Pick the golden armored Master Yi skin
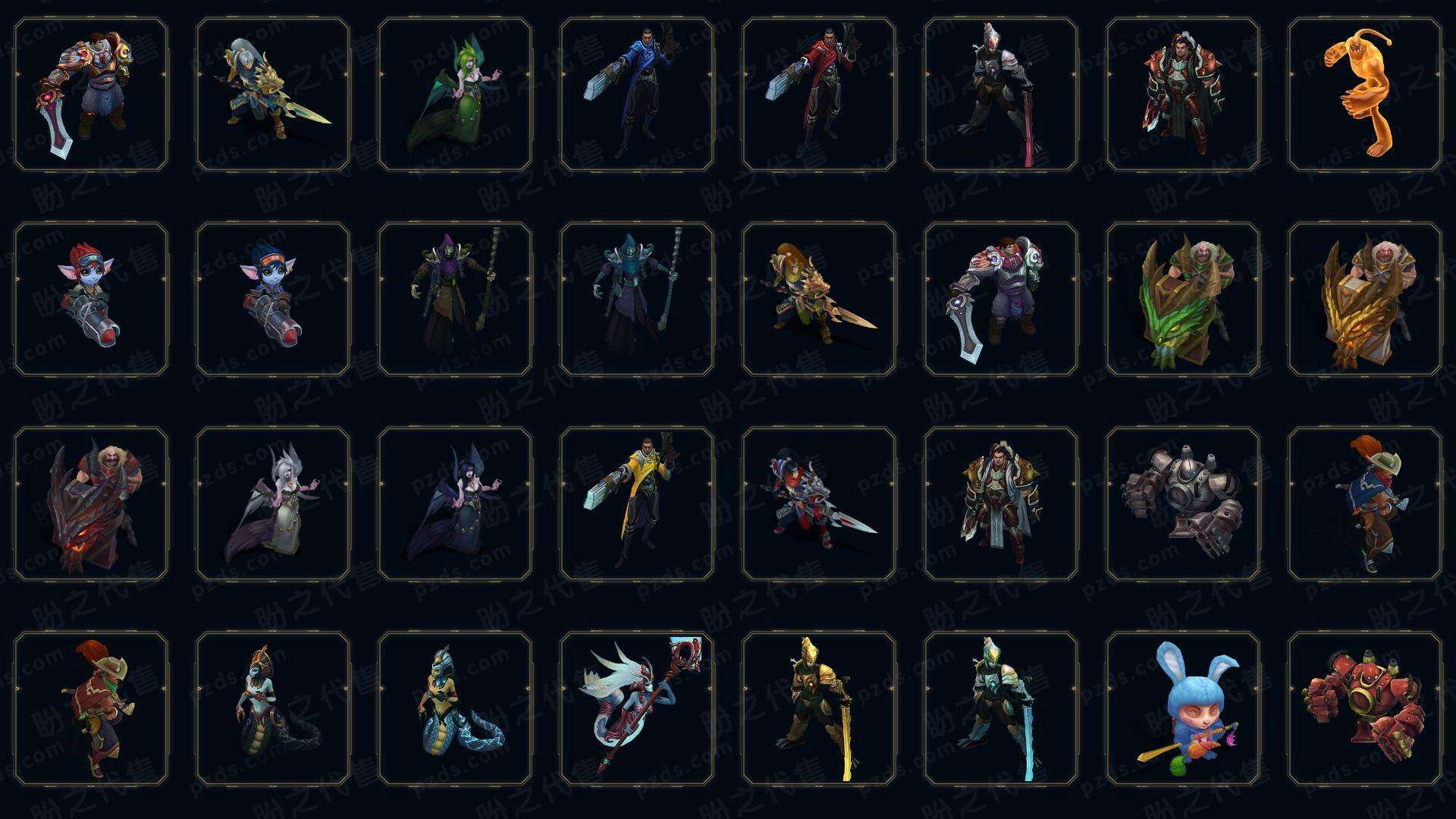The image size is (1456, 819). [818, 709]
